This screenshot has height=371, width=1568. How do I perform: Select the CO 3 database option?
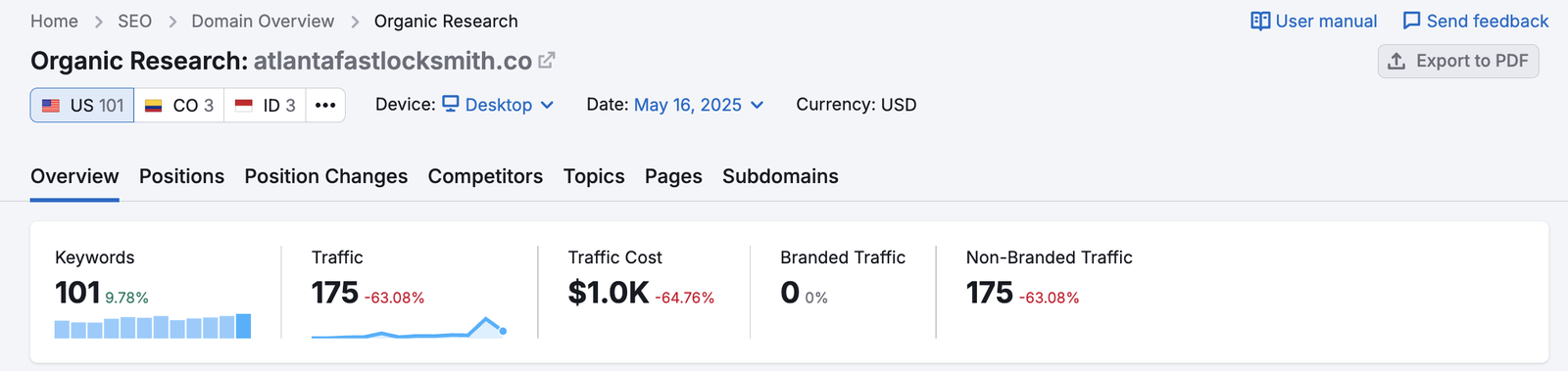179,105
